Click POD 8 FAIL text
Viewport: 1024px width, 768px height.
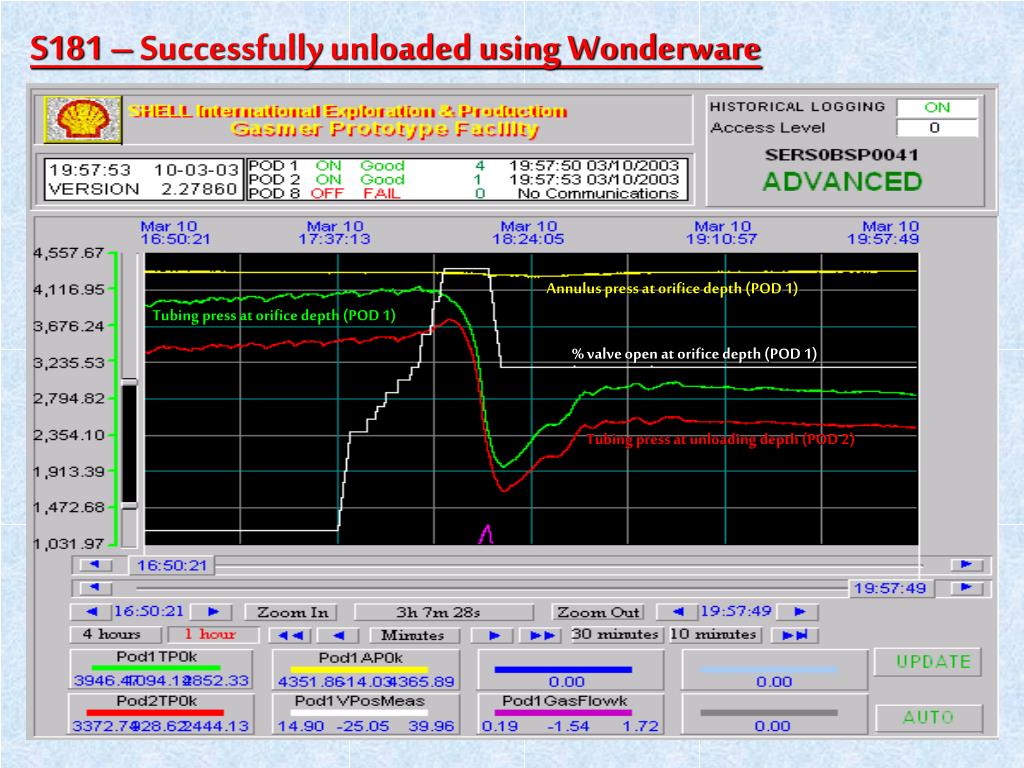382,193
